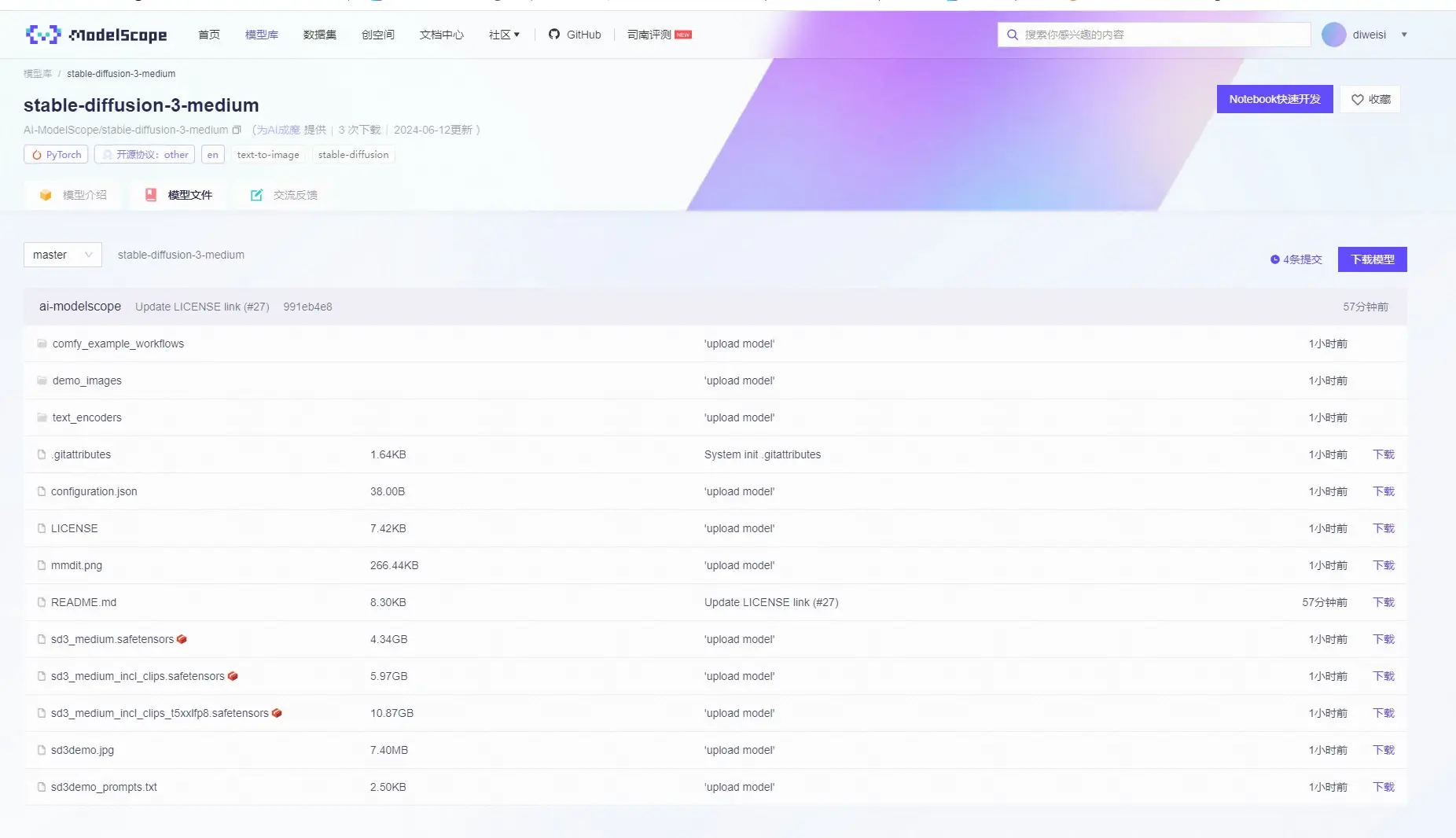Focus the search input field

[x=1154, y=35]
